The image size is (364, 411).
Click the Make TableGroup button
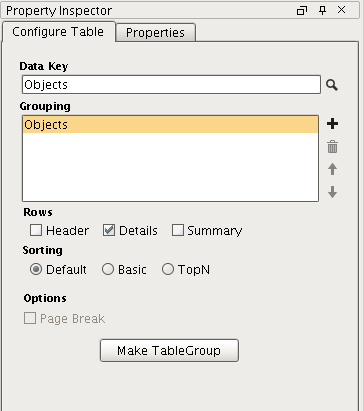[x=169, y=350]
